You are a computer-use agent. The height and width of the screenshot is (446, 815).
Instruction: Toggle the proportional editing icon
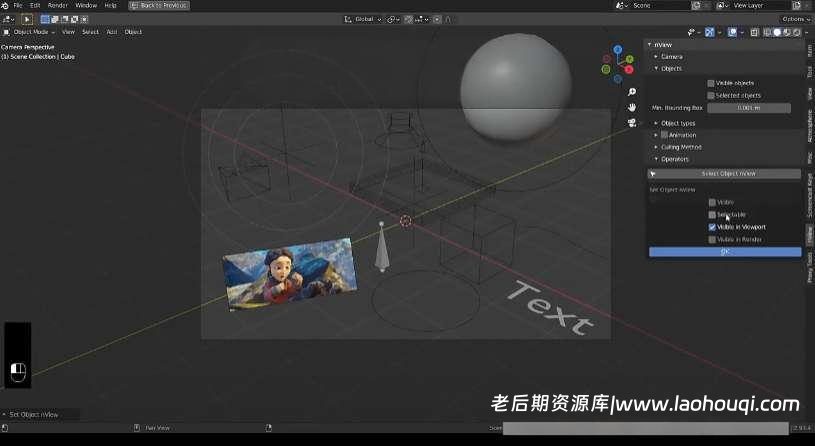pyautogui.click(x=437, y=19)
